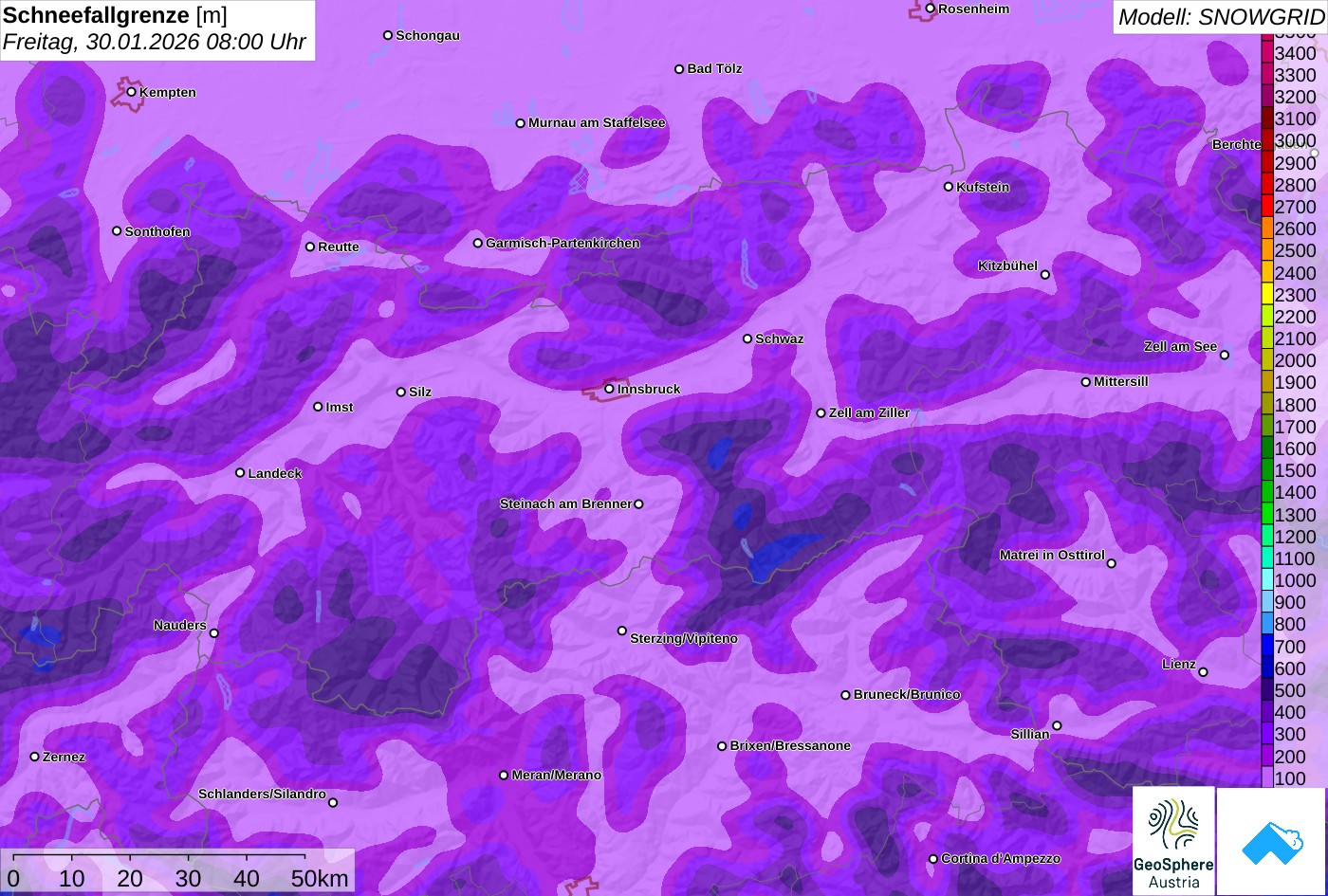
Task: Select the Zell am See marker circle
Action: (1225, 356)
